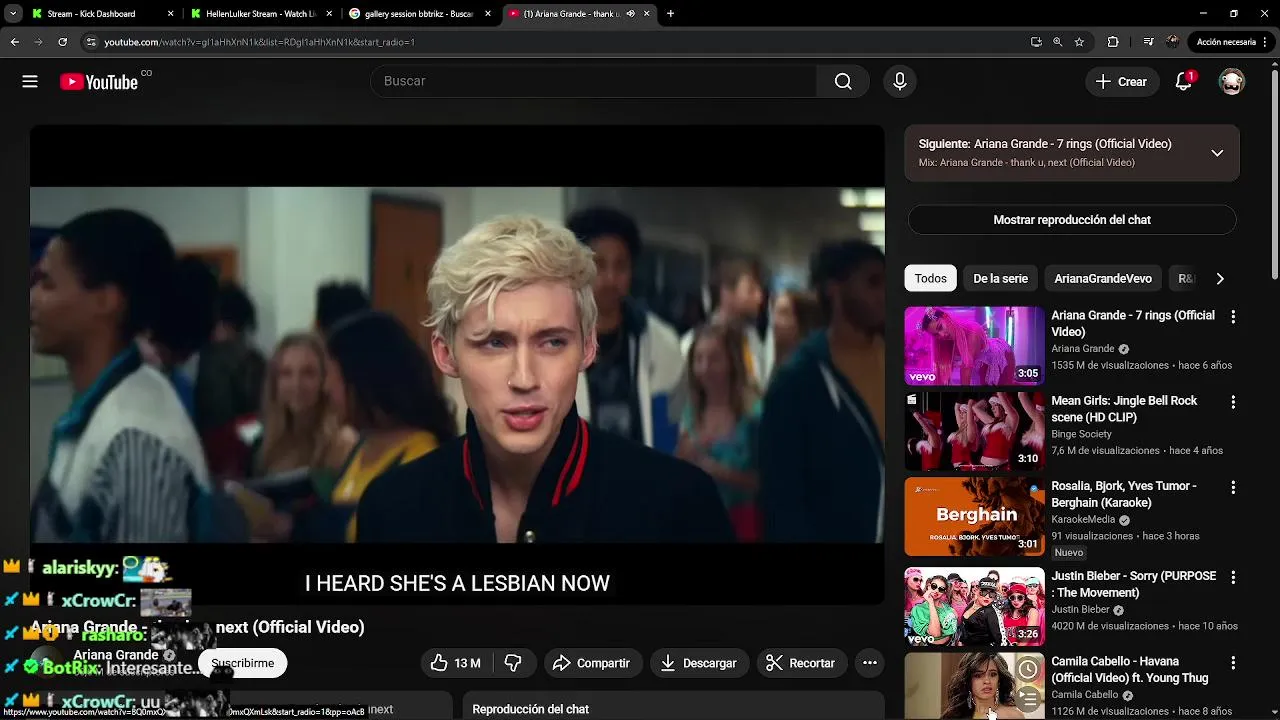Like the video with 13 M thumbs-up
This screenshot has height=720, width=1280.
coord(455,663)
